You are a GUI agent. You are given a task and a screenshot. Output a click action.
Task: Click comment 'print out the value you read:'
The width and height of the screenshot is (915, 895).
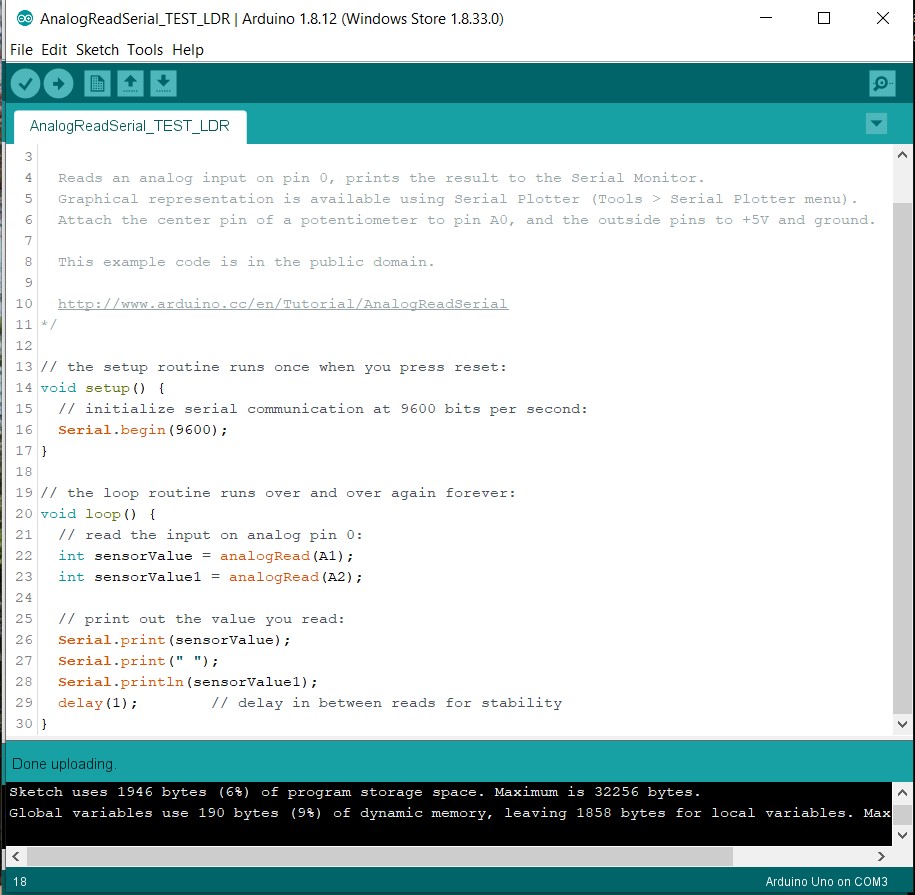(x=215, y=619)
